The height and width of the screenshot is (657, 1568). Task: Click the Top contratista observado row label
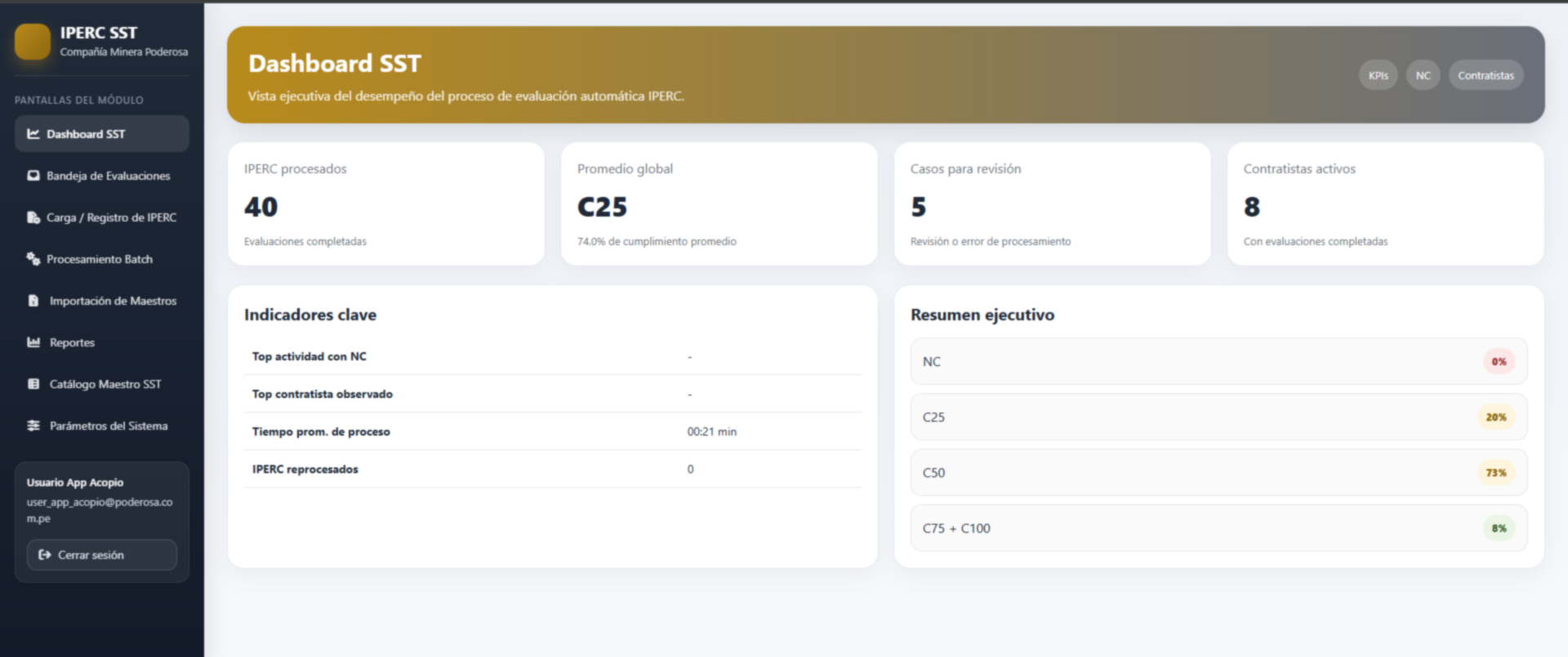pos(323,394)
